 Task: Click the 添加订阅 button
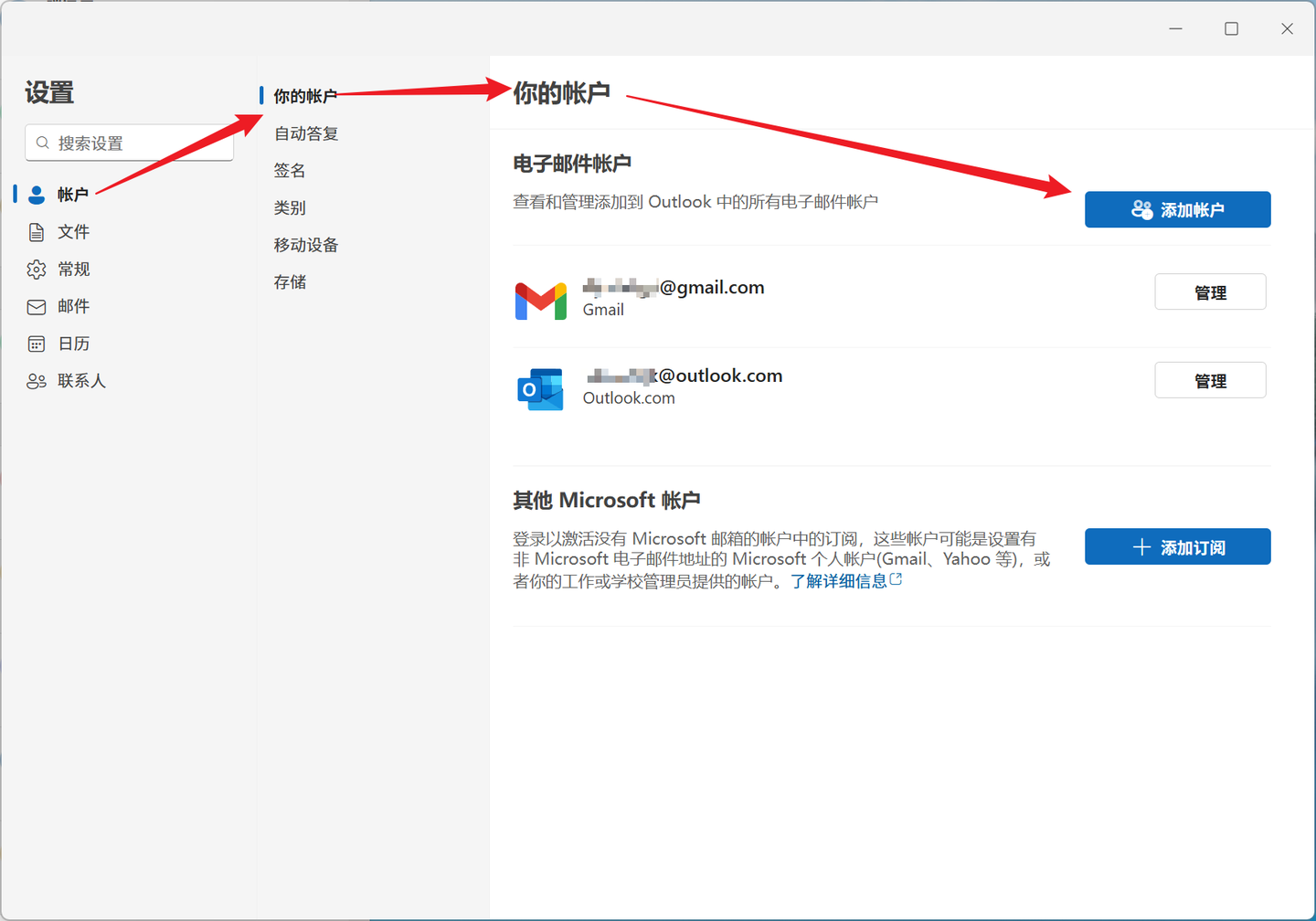[x=1177, y=546]
